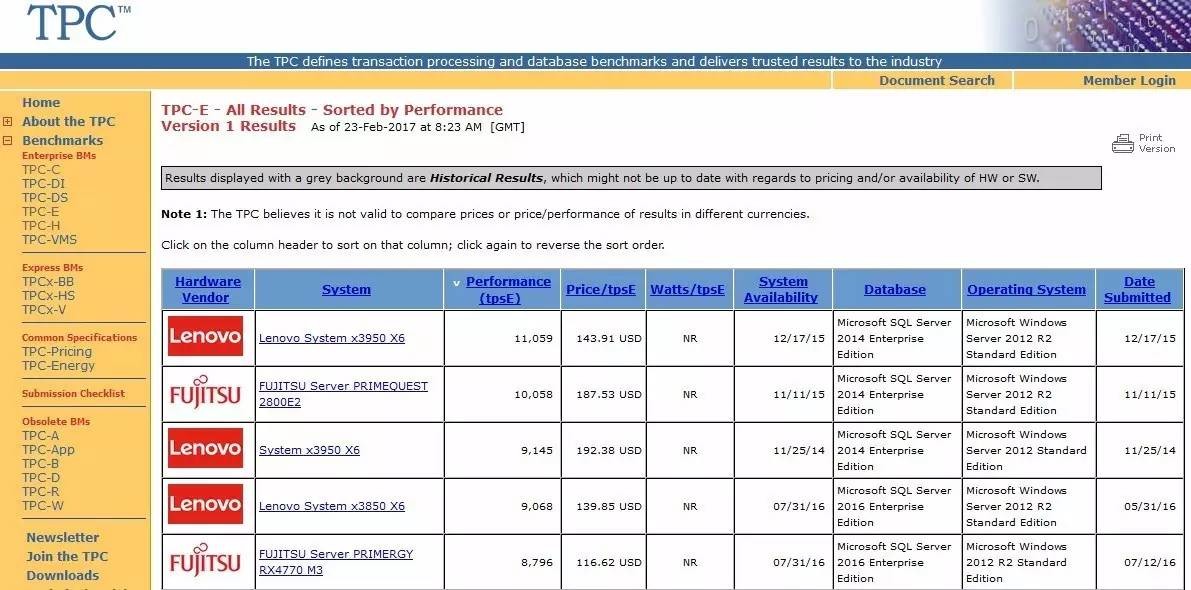Click the 8,796 performance value
The image size is (1191, 590).
537,563
